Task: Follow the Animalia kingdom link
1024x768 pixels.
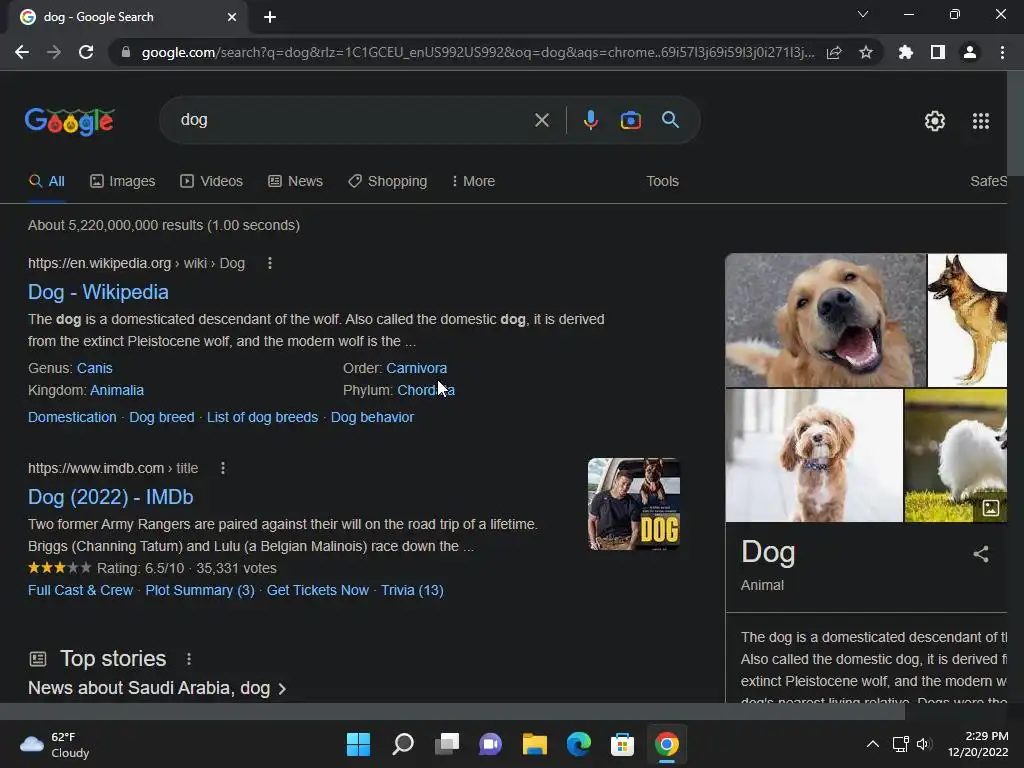Action: [x=117, y=391]
